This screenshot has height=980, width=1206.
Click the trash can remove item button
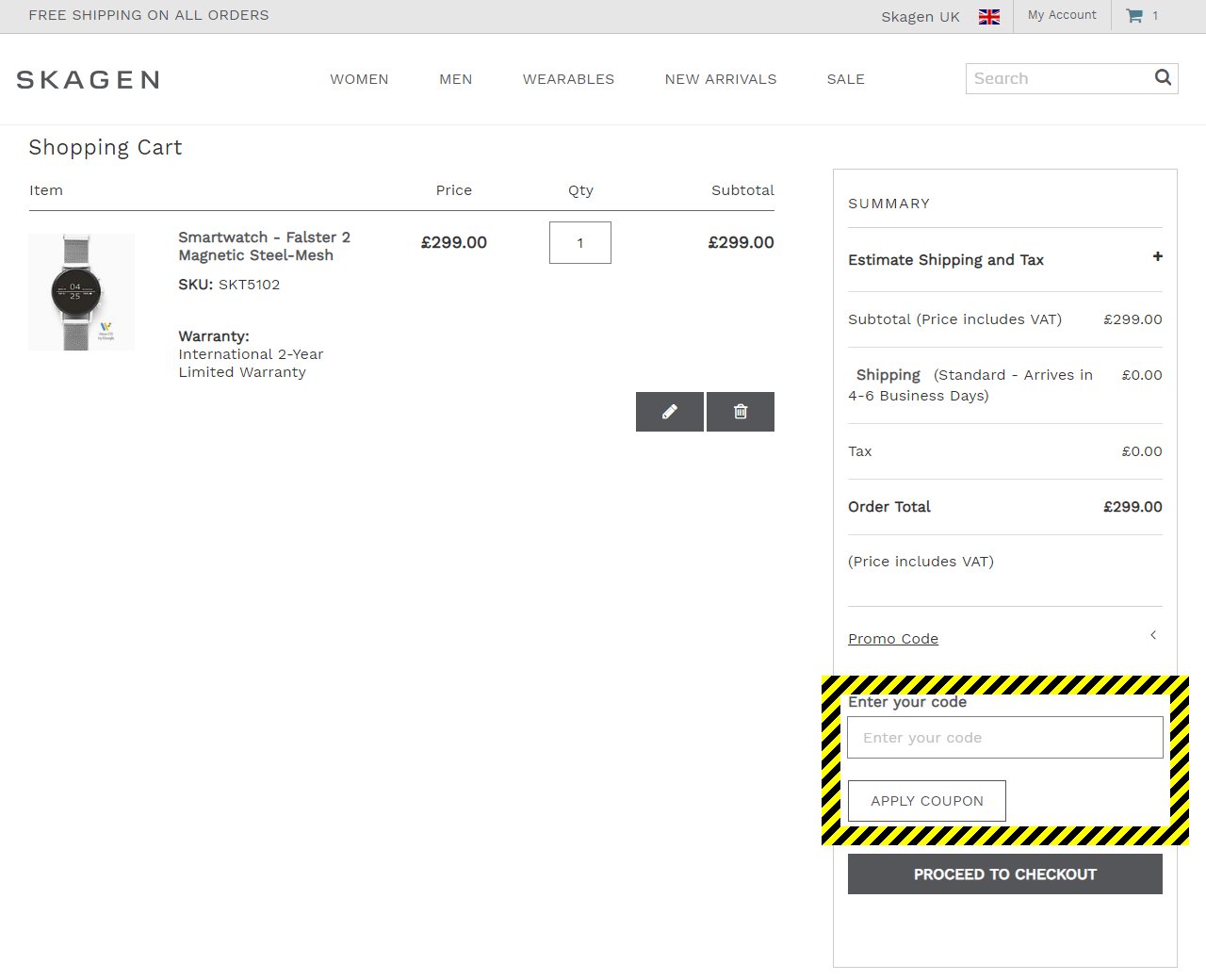pos(741,412)
